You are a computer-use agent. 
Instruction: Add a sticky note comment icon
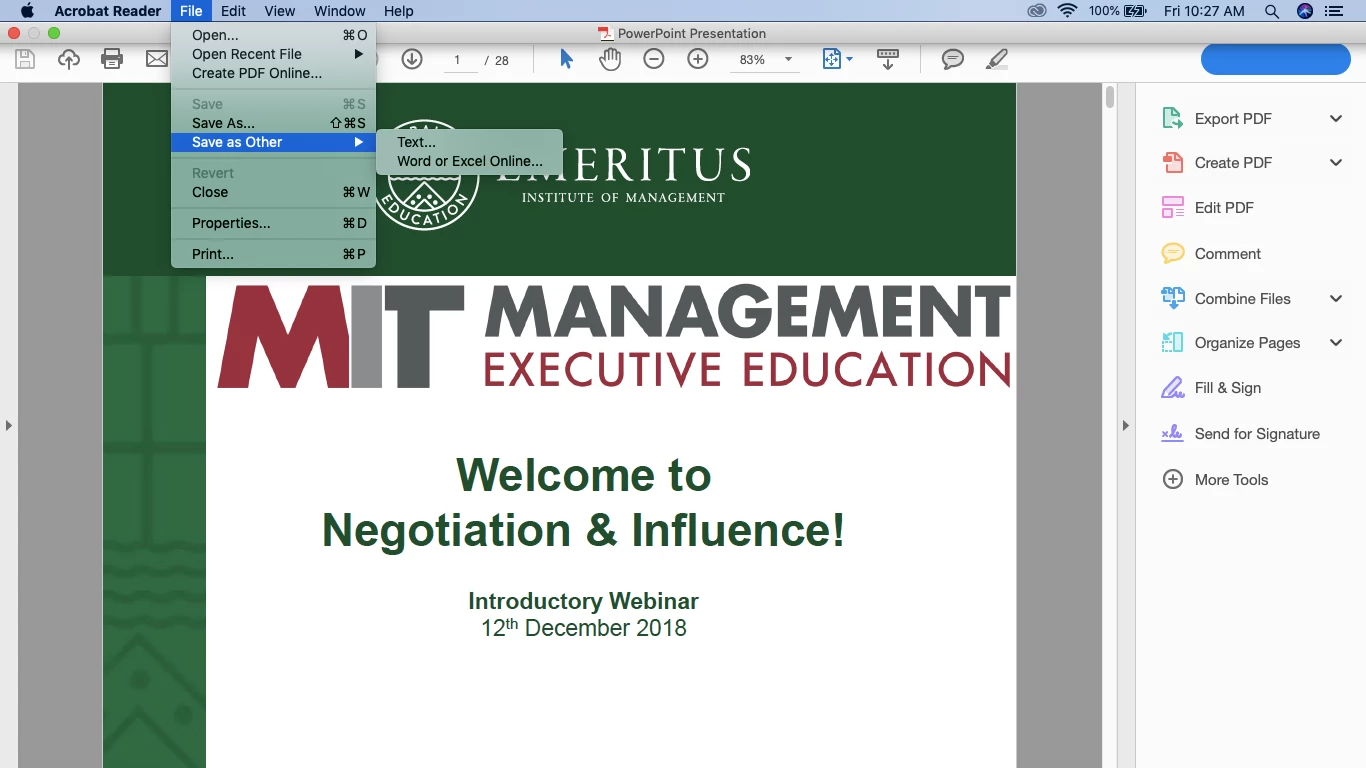click(x=953, y=59)
